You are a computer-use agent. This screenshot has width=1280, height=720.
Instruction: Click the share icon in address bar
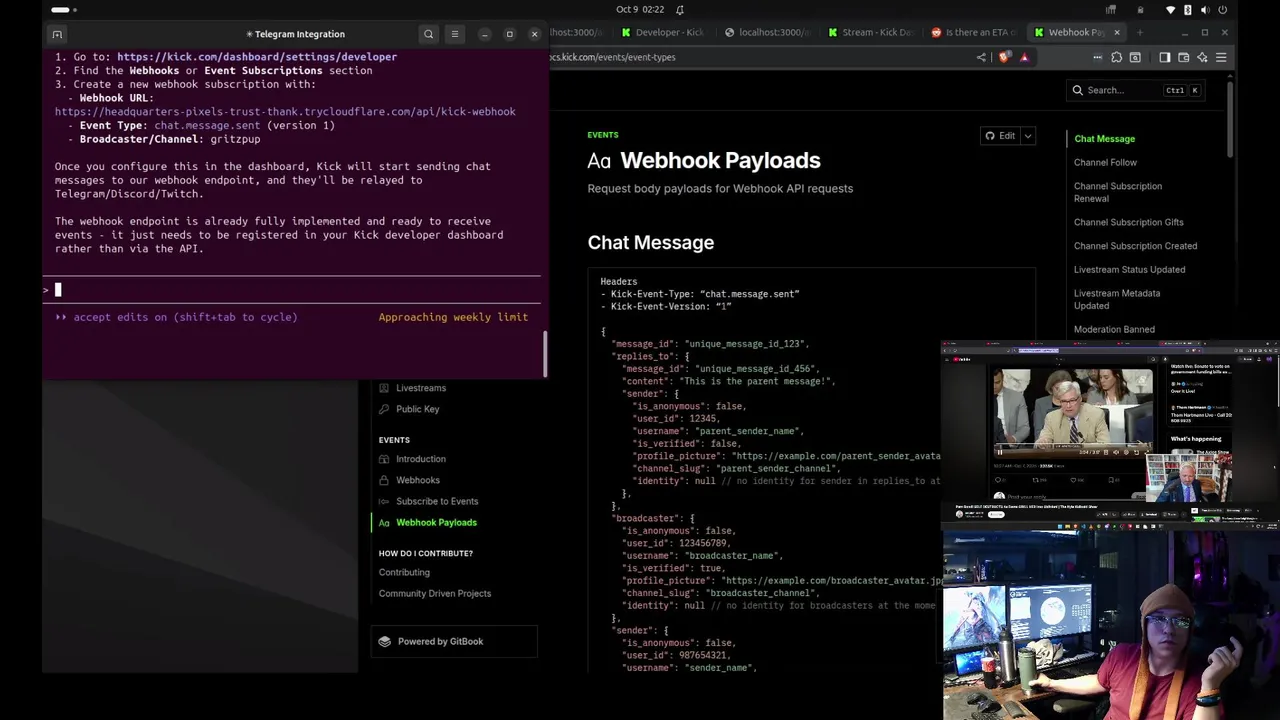(981, 57)
